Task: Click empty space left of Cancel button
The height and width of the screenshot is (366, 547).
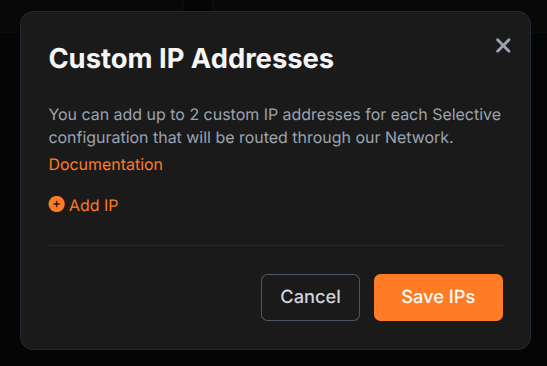Action: click(x=153, y=297)
